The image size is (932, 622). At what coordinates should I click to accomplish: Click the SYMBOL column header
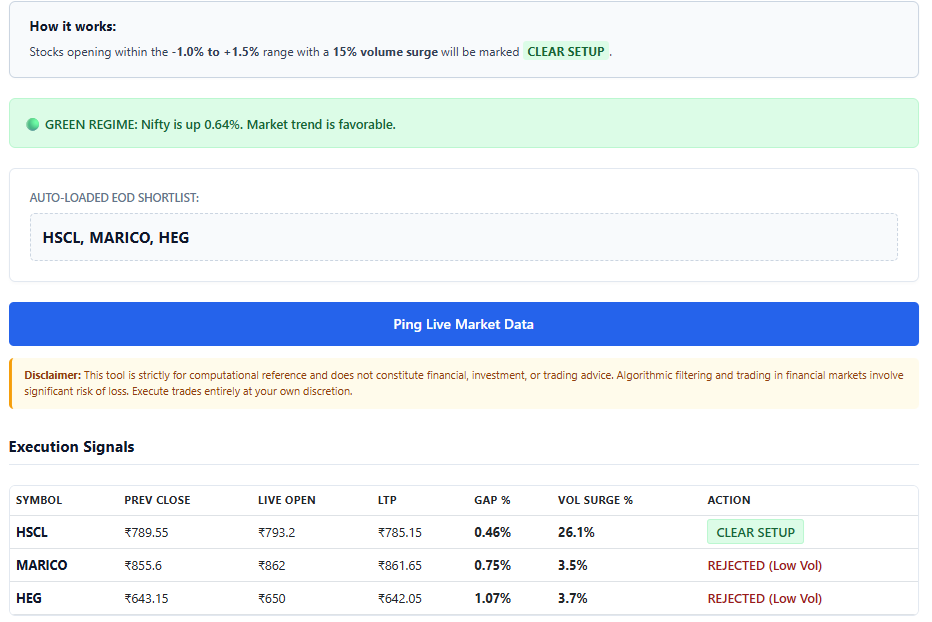[x=39, y=500]
